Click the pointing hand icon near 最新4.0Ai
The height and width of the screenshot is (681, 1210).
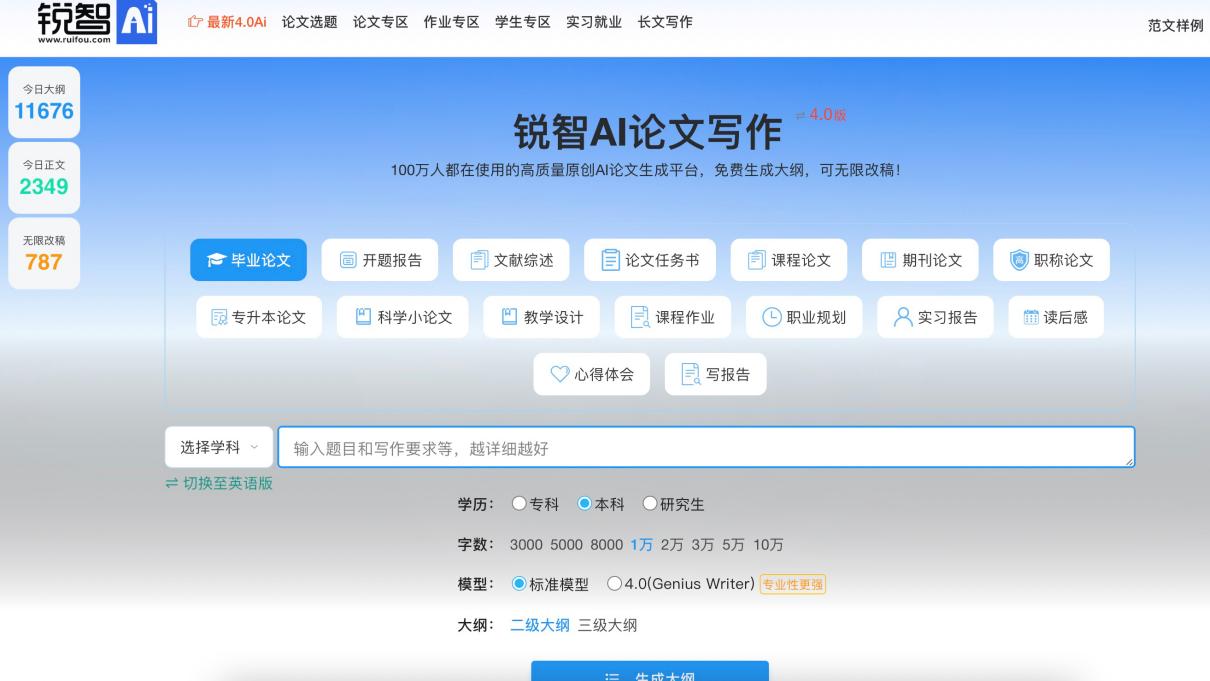pyautogui.click(x=195, y=22)
